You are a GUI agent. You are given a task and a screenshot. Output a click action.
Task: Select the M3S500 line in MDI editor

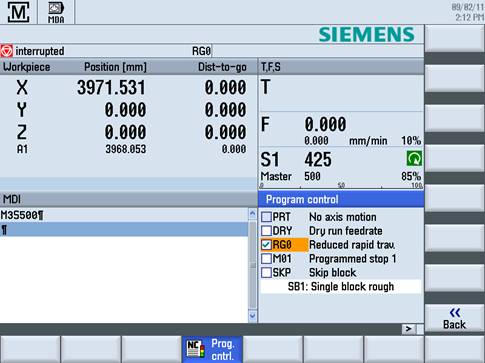[124, 215]
